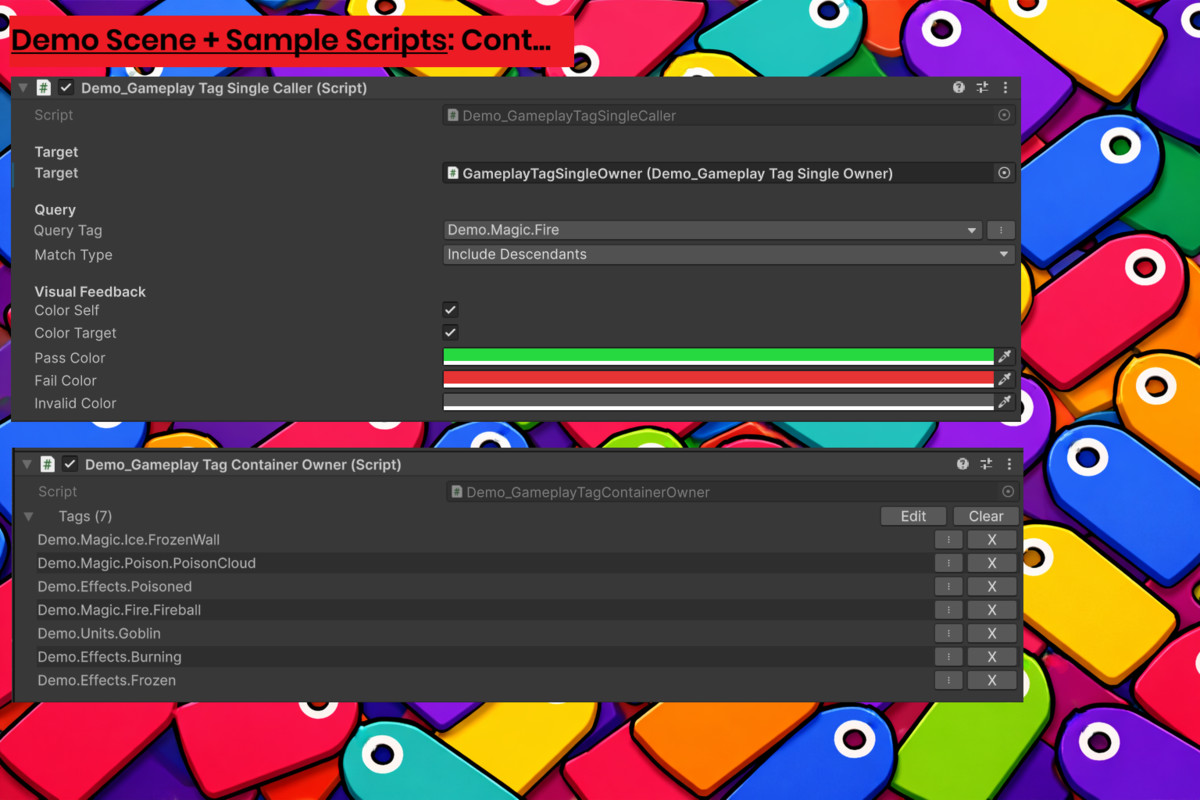Open help for Container Owner script
This screenshot has height=800, width=1200.
[962, 464]
